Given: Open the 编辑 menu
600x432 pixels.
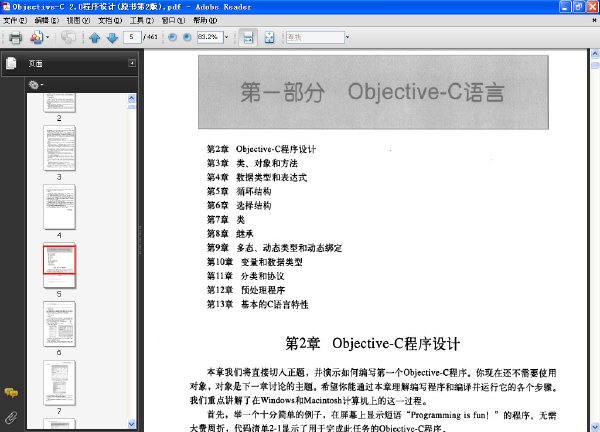Looking at the screenshot, I should (x=47, y=20).
